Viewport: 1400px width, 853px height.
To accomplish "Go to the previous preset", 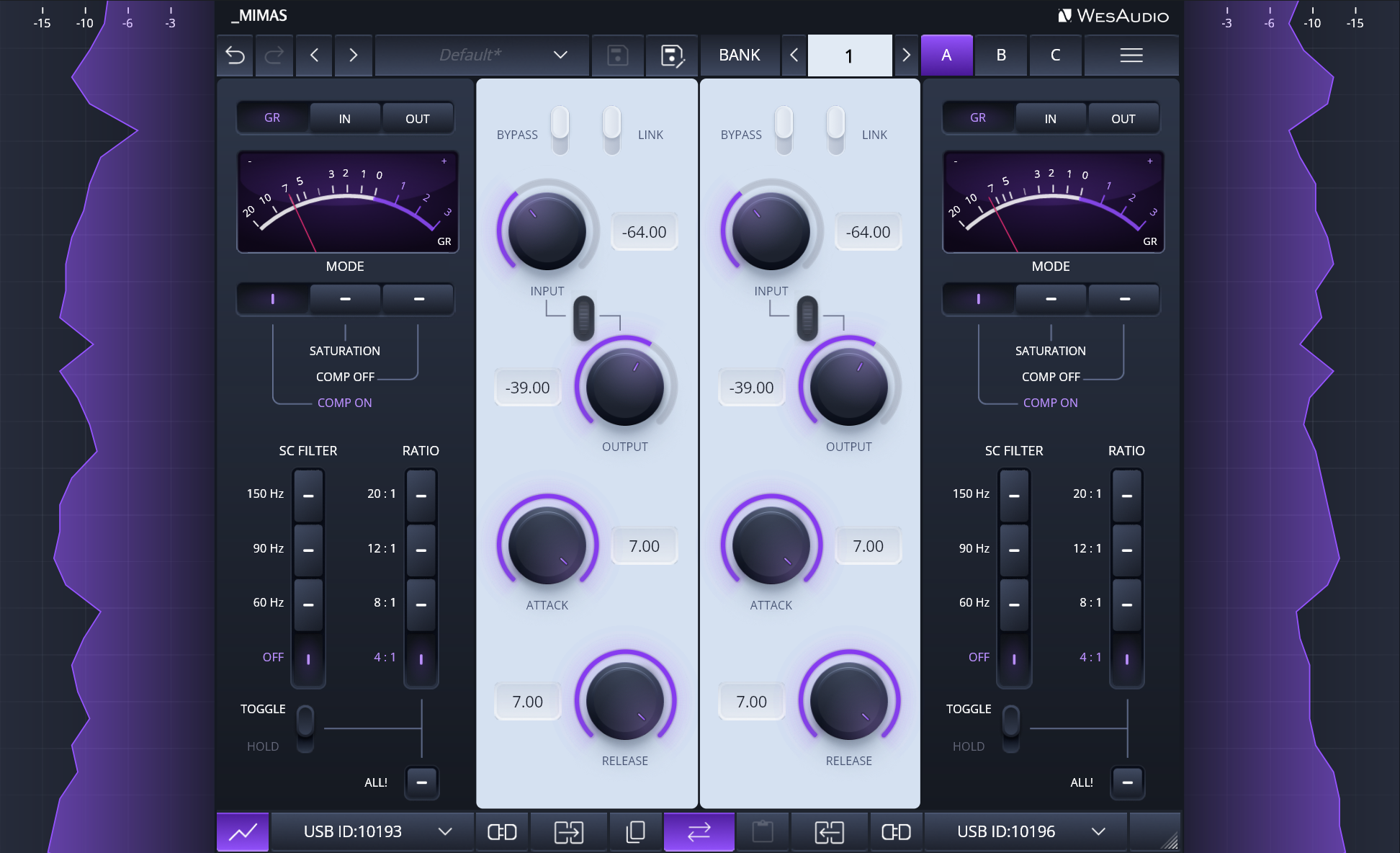I will coord(314,55).
